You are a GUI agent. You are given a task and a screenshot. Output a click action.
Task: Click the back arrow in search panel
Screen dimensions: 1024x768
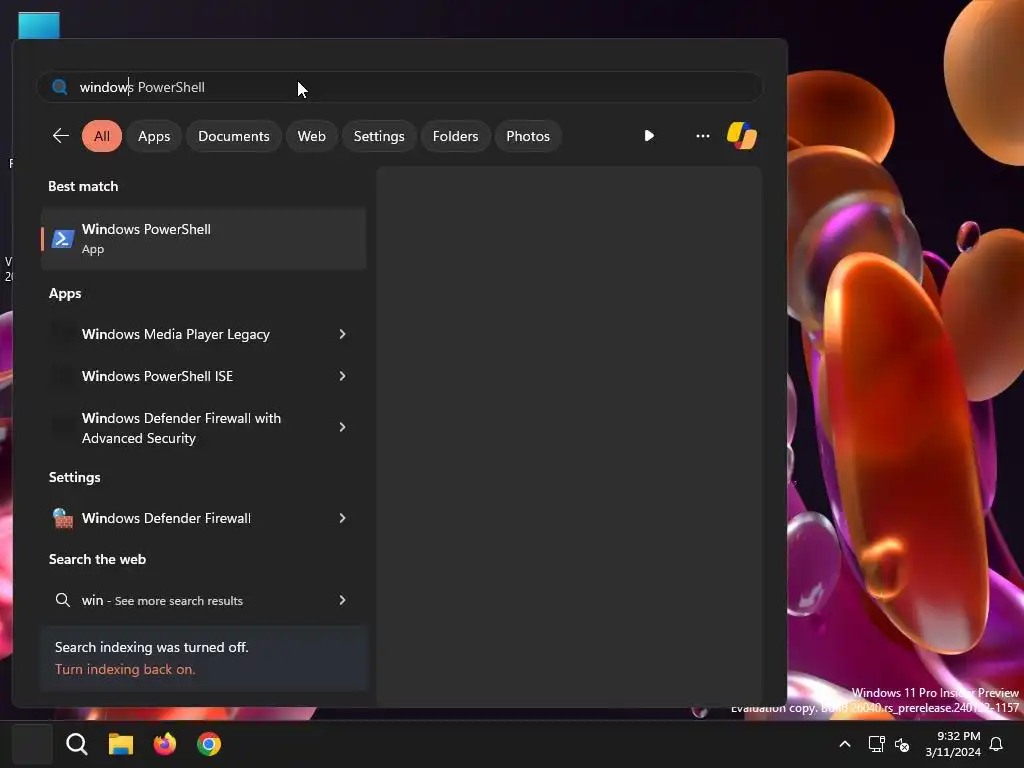61,136
